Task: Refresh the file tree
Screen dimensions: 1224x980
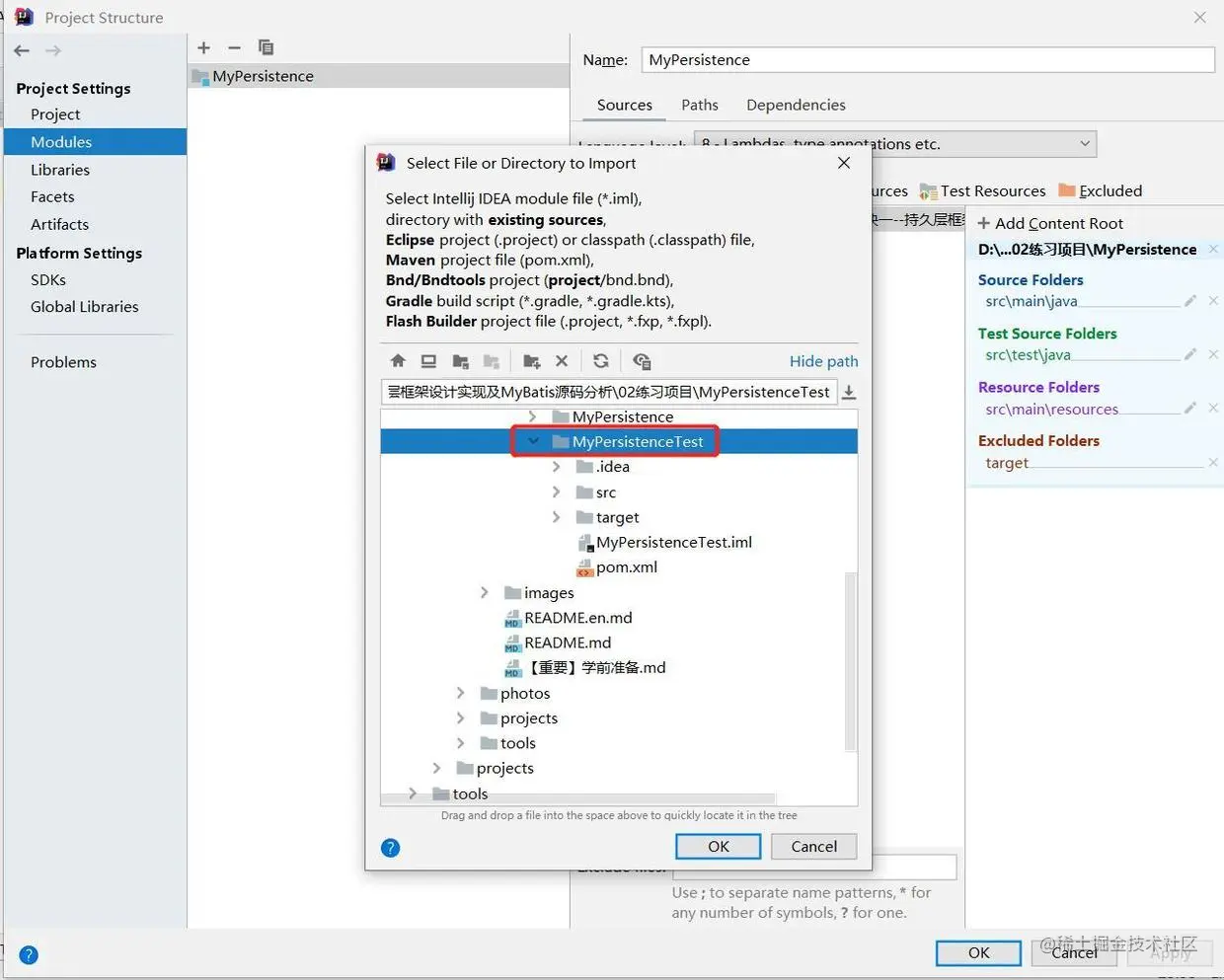Action: [x=600, y=361]
